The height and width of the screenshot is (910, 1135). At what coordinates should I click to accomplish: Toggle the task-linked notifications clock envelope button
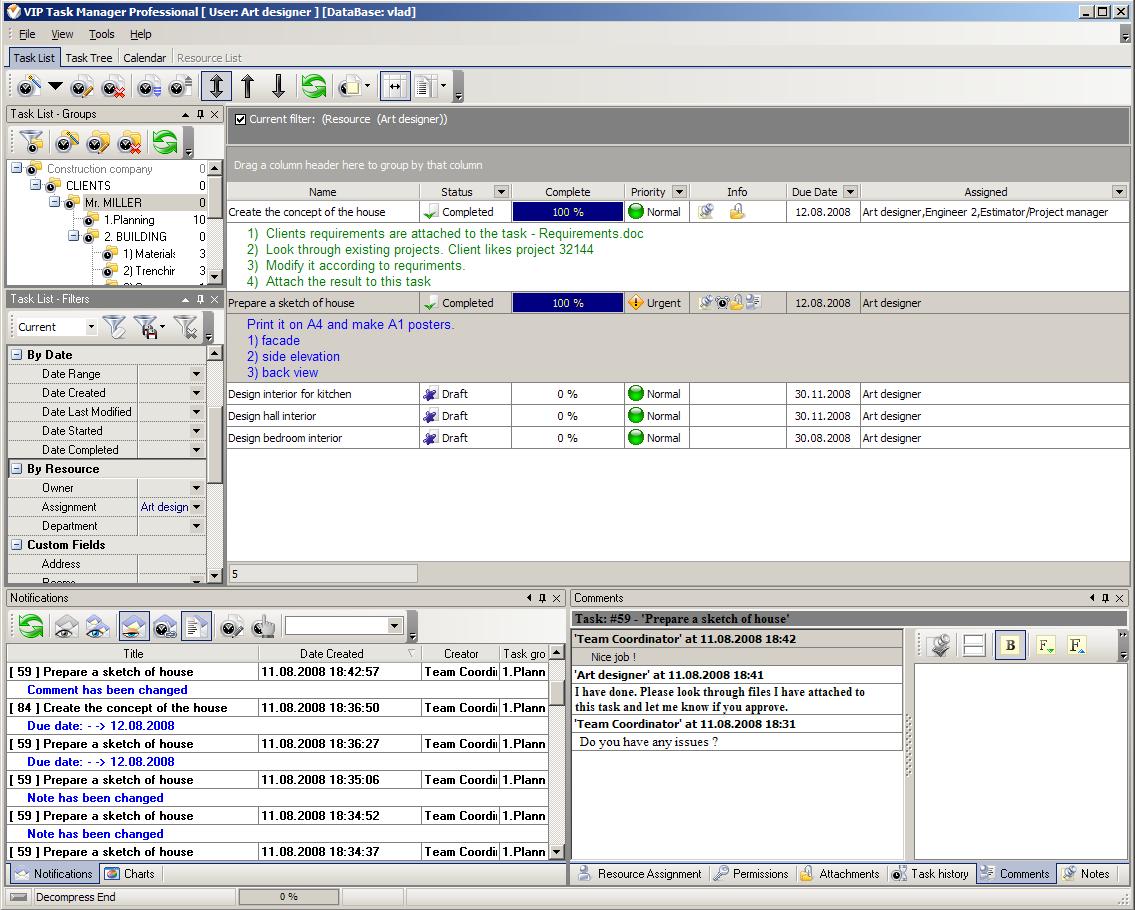click(165, 625)
